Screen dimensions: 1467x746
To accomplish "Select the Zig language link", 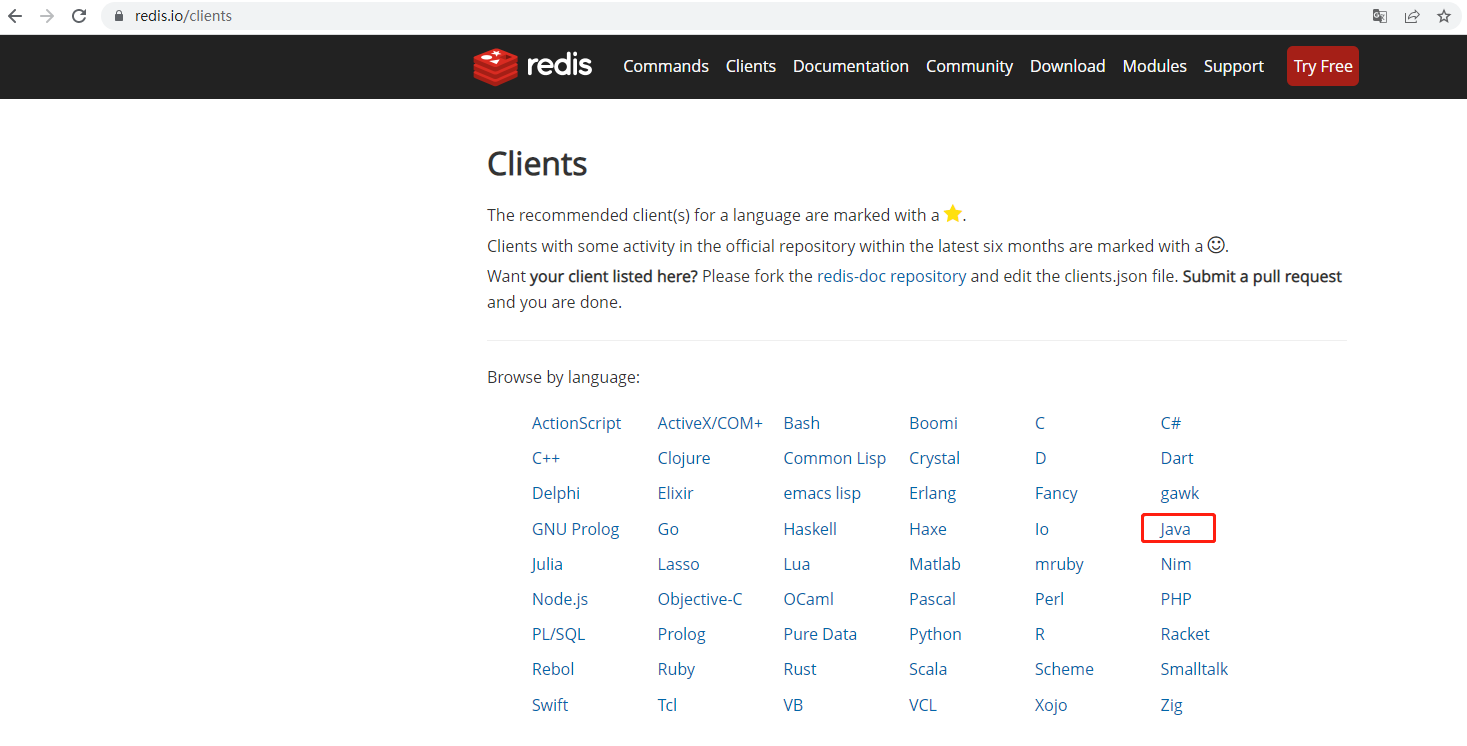I will click(1171, 705).
